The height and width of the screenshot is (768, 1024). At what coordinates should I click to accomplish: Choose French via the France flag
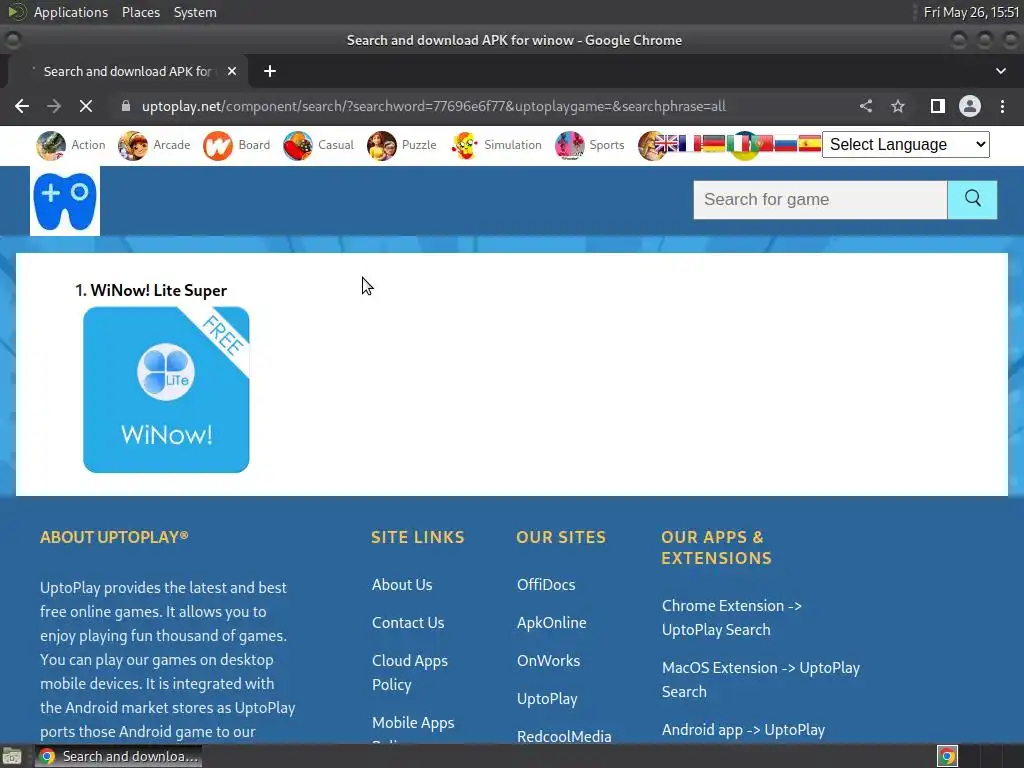(x=690, y=144)
